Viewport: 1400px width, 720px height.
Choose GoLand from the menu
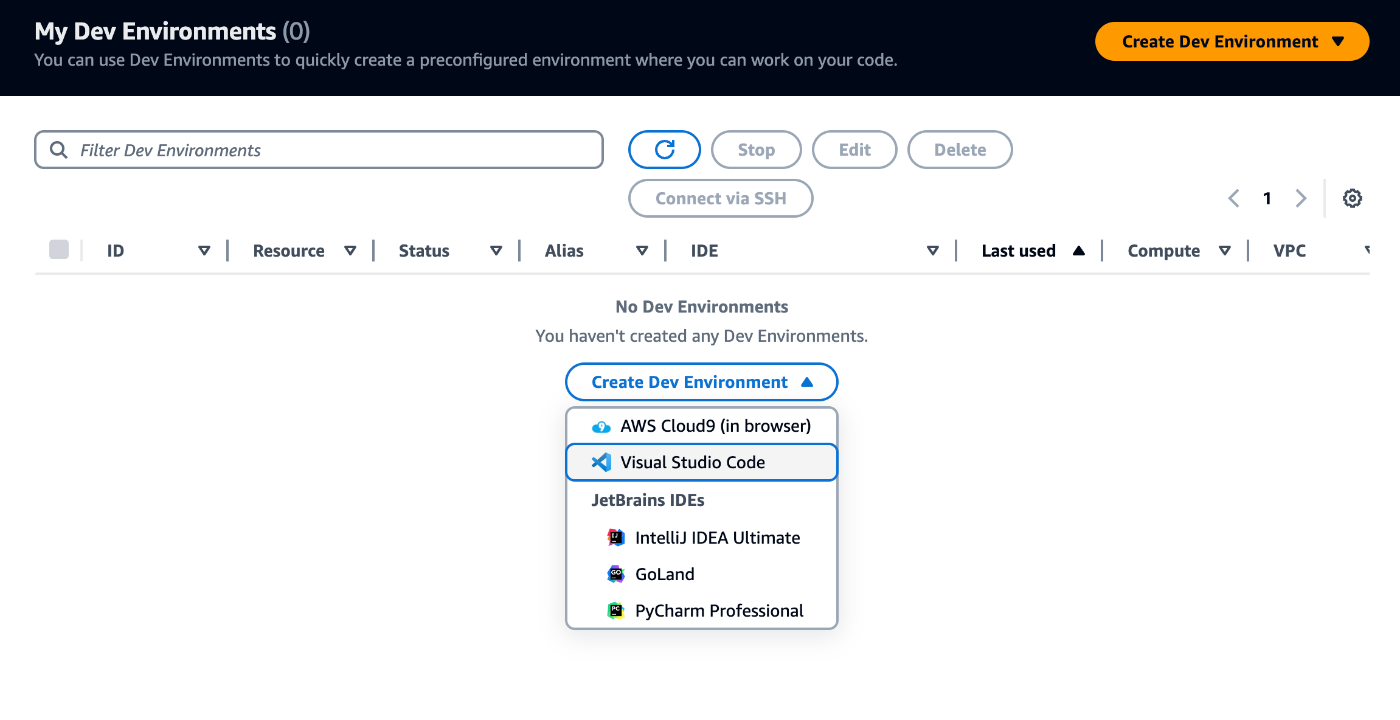point(702,574)
